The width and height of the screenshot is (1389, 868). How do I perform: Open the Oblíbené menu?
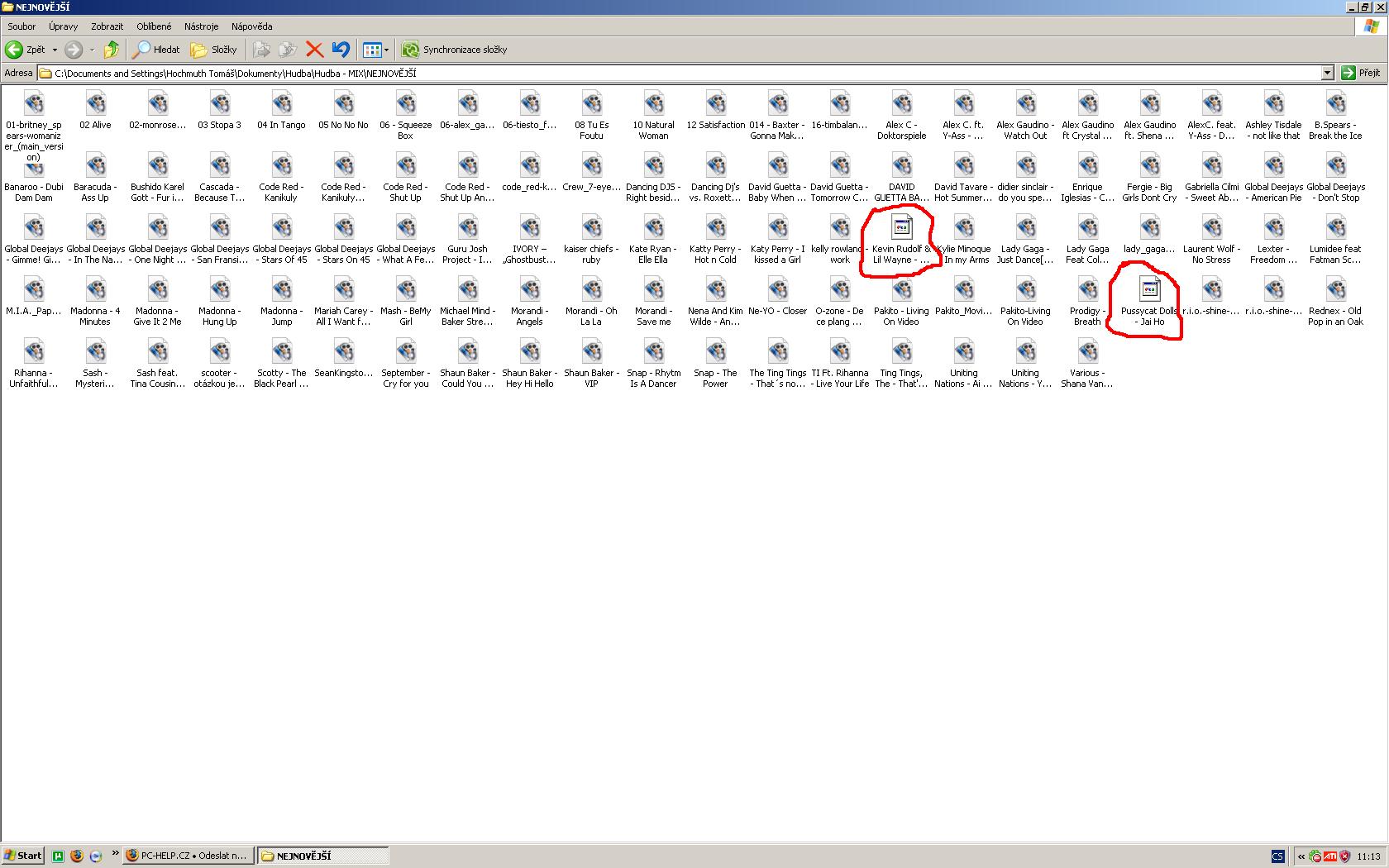pyautogui.click(x=155, y=26)
